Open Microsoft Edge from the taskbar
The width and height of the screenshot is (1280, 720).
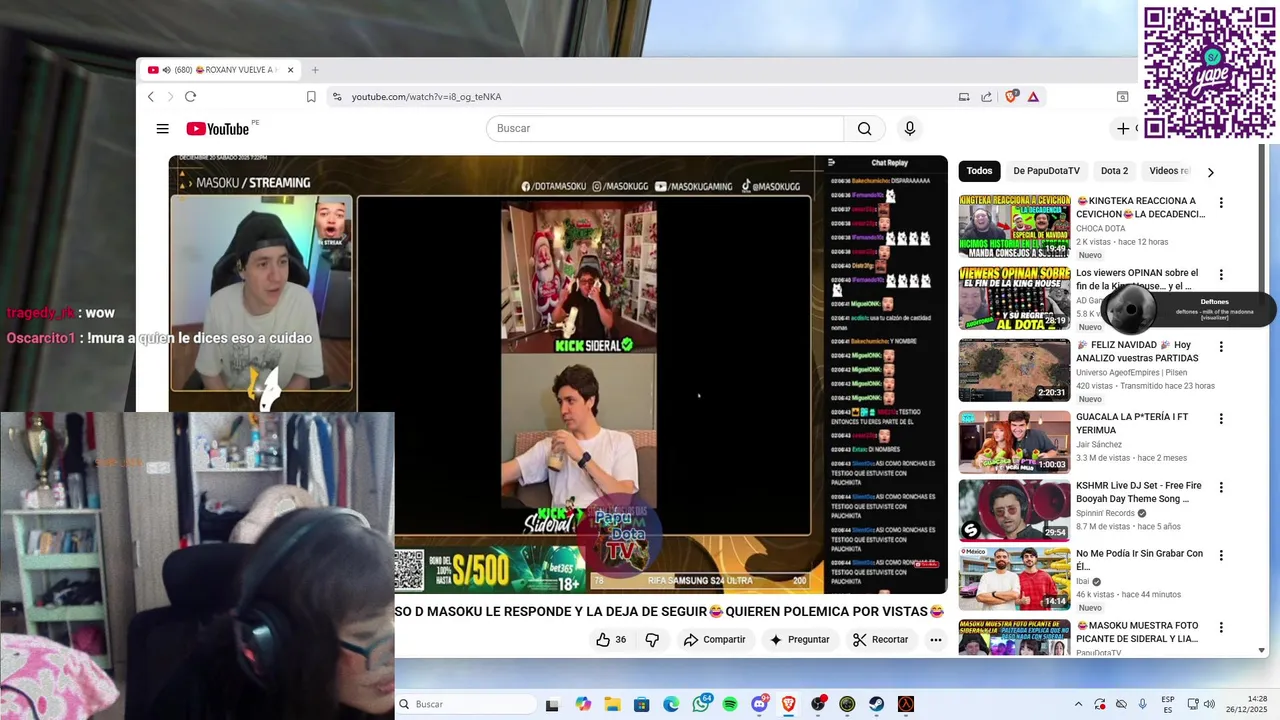tap(671, 704)
